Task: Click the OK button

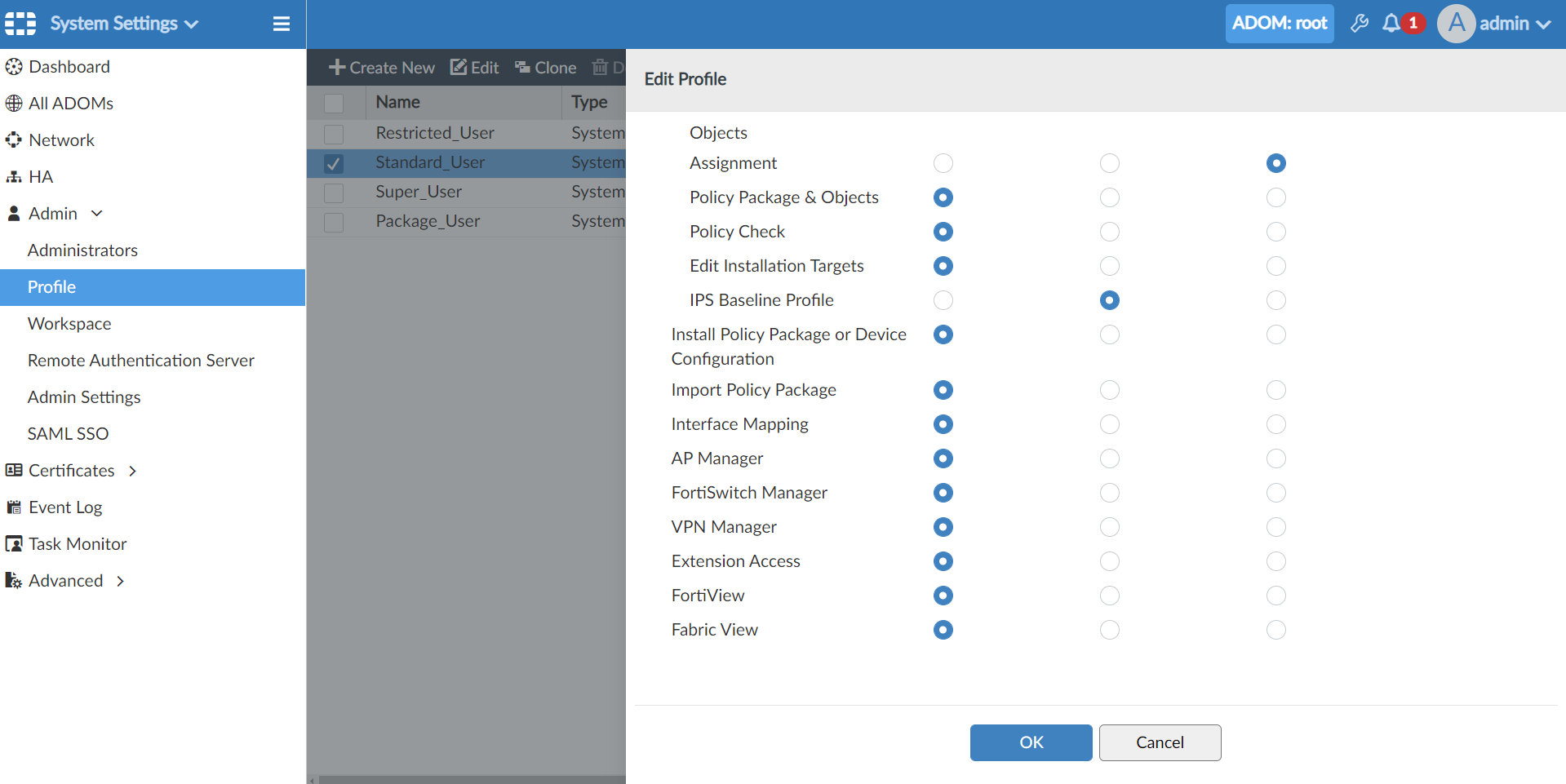Action: [x=1031, y=742]
